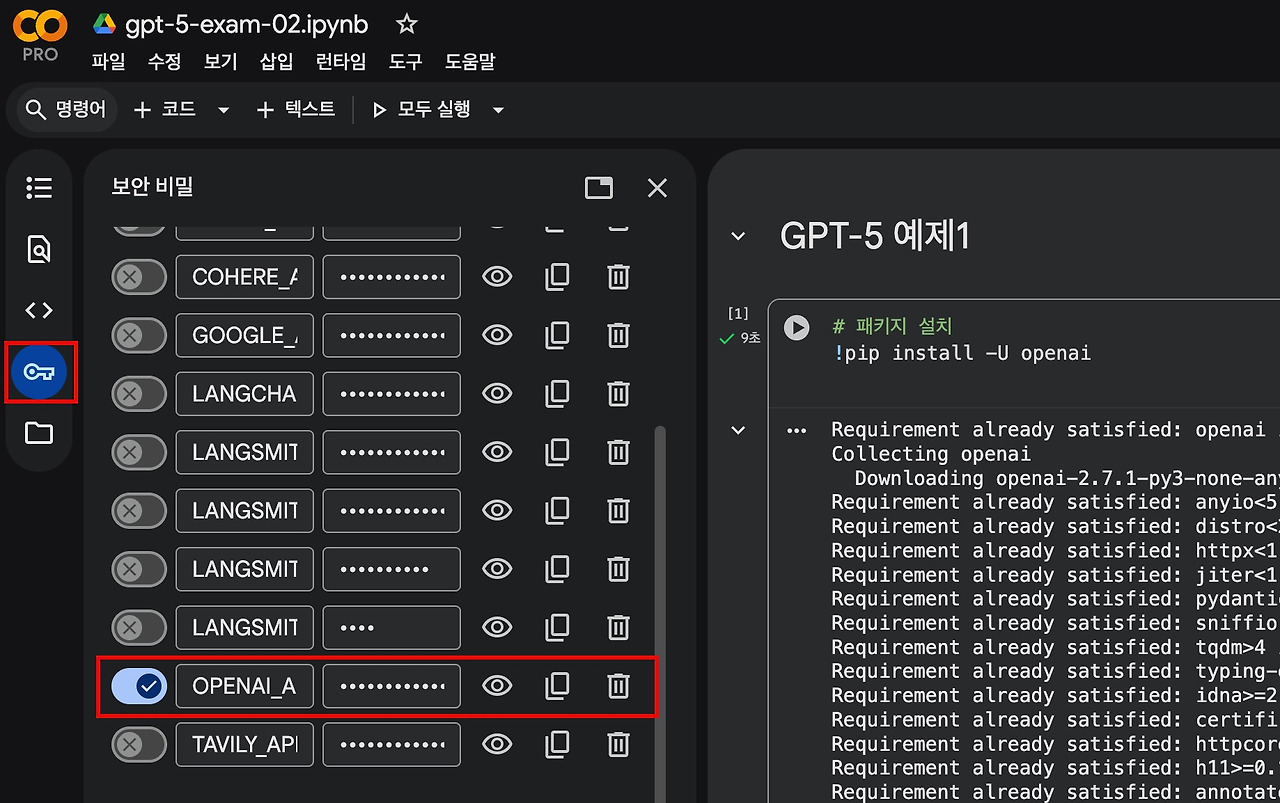
Task: Add a new 코드 cell
Action: tap(165, 110)
